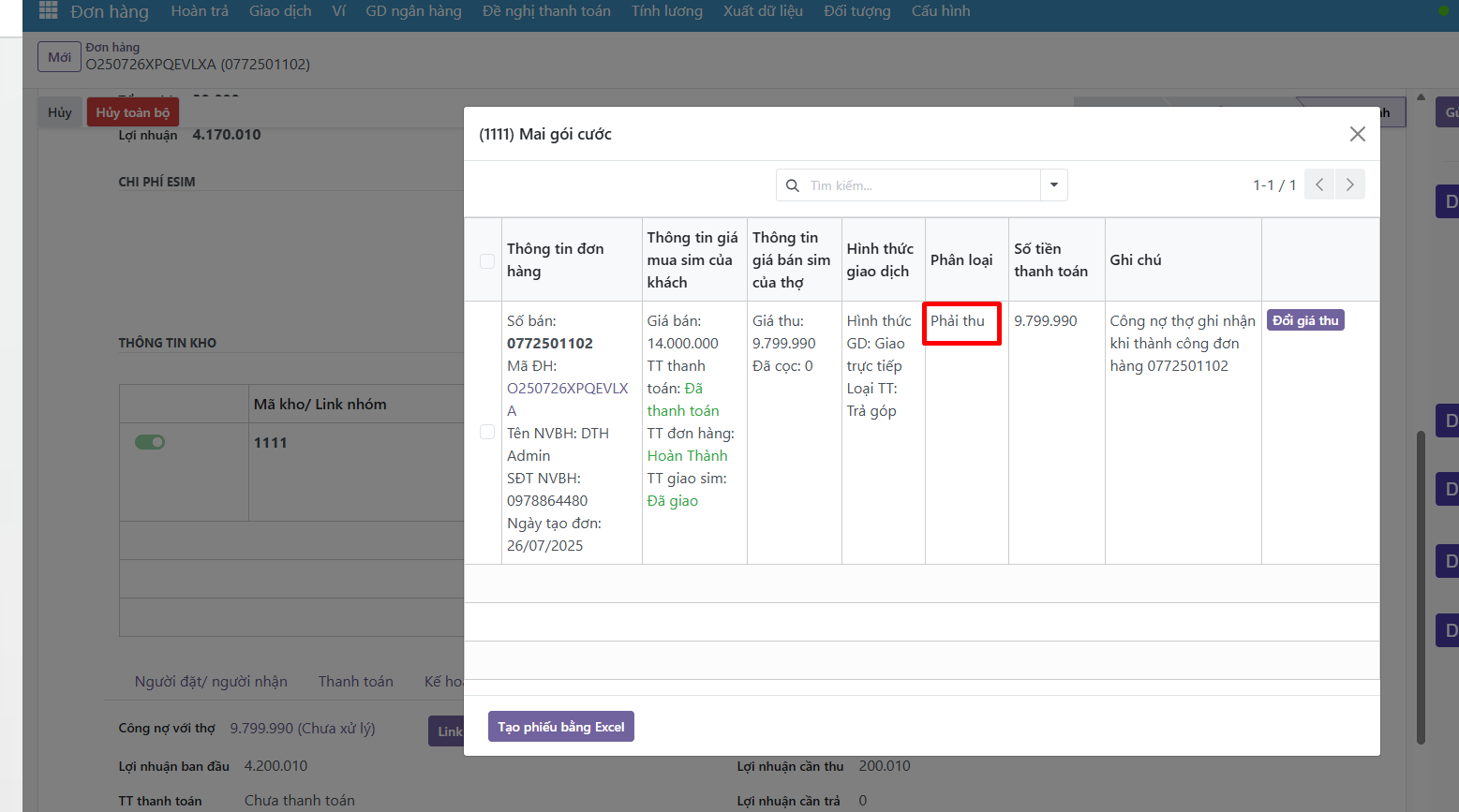Open the Hoàn trả menu
The width and height of the screenshot is (1459, 812).
(200, 11)
